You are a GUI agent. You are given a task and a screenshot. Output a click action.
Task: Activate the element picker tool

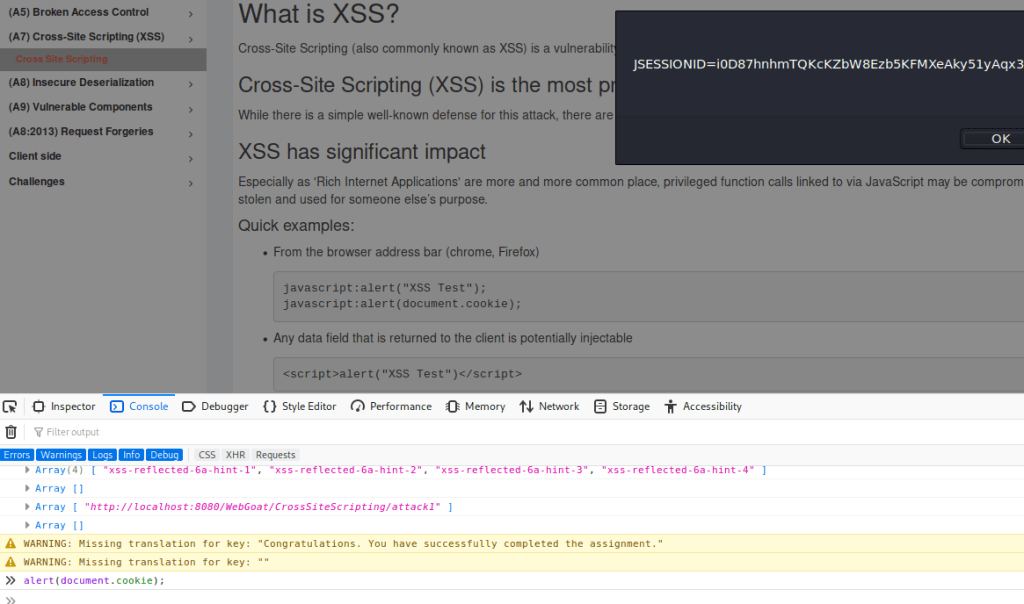[10, 407]
